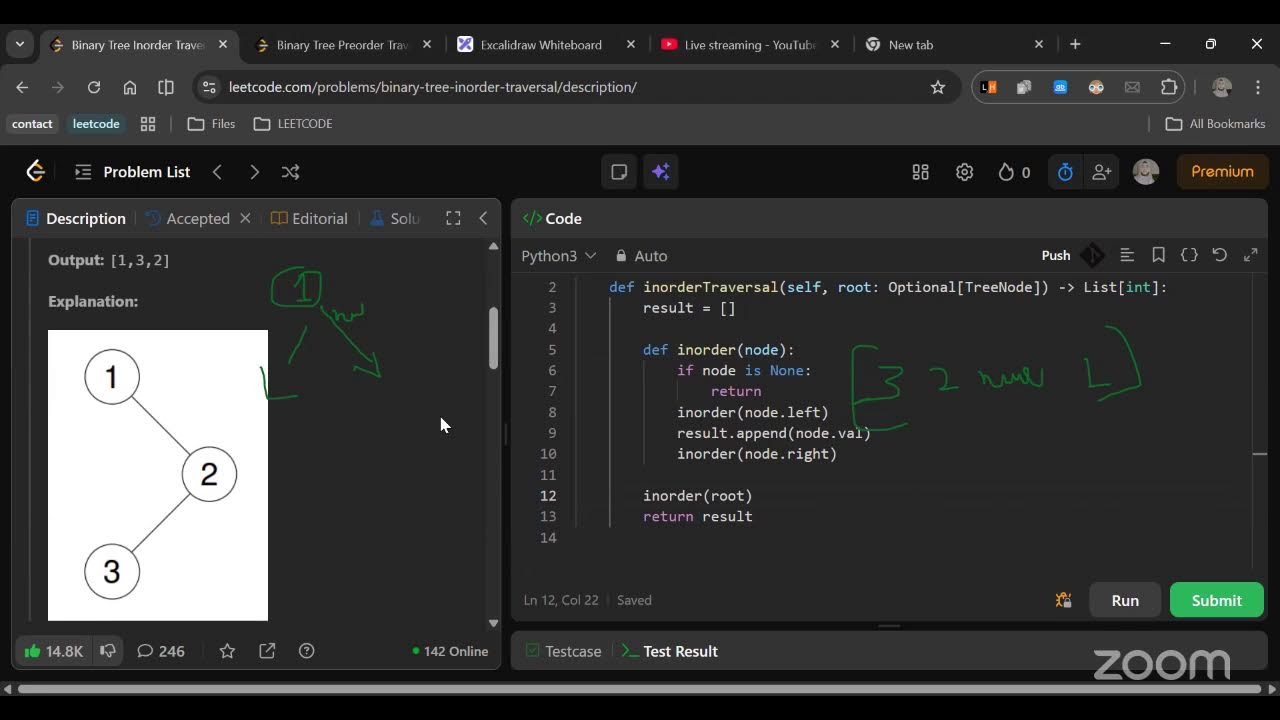This screenshot has height=720, width=1280.
Task: Switch to the Test Result tab
Action: click(x=669, y=651)
